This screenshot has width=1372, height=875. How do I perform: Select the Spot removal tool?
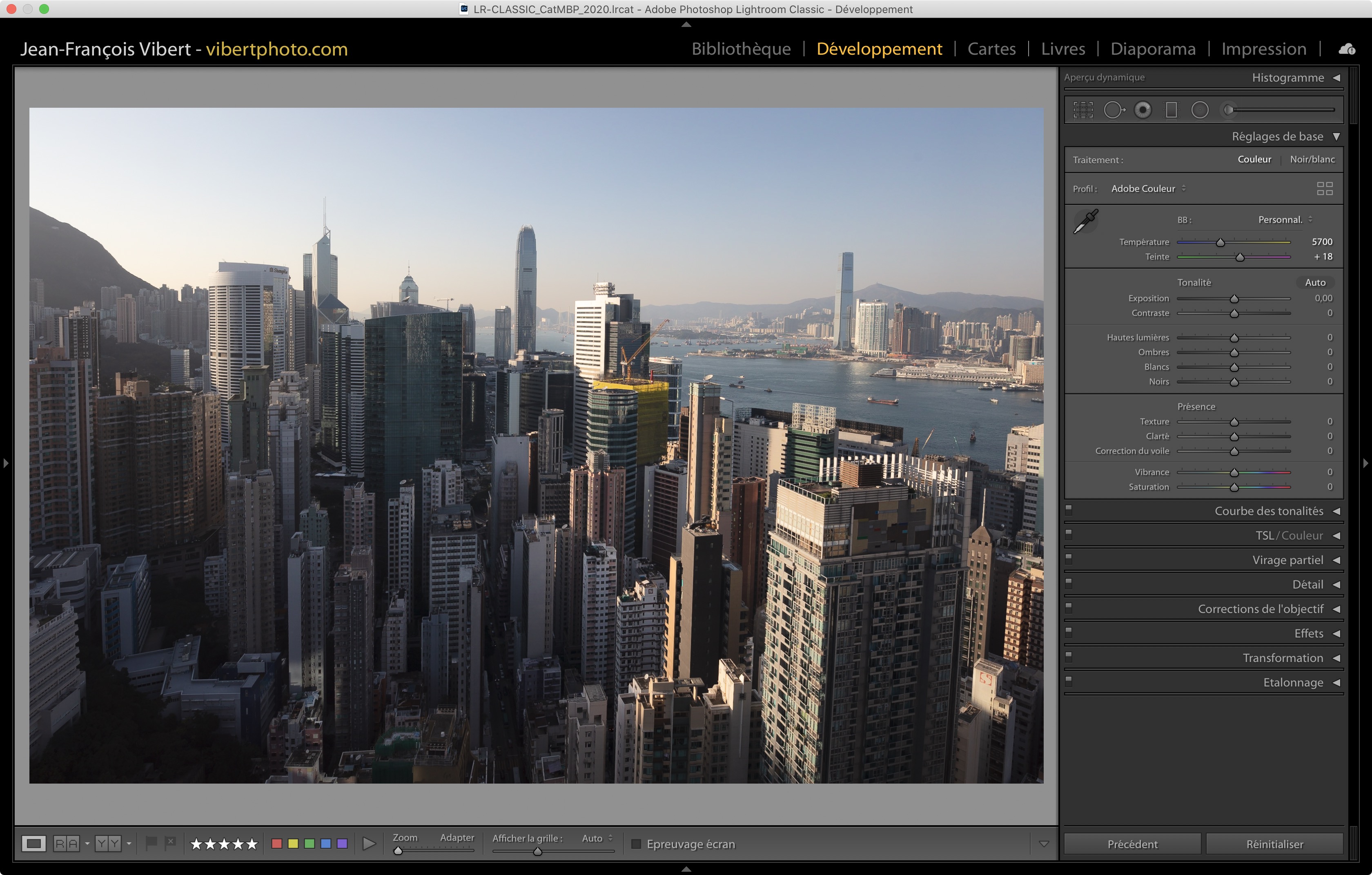coord(1114,110)
